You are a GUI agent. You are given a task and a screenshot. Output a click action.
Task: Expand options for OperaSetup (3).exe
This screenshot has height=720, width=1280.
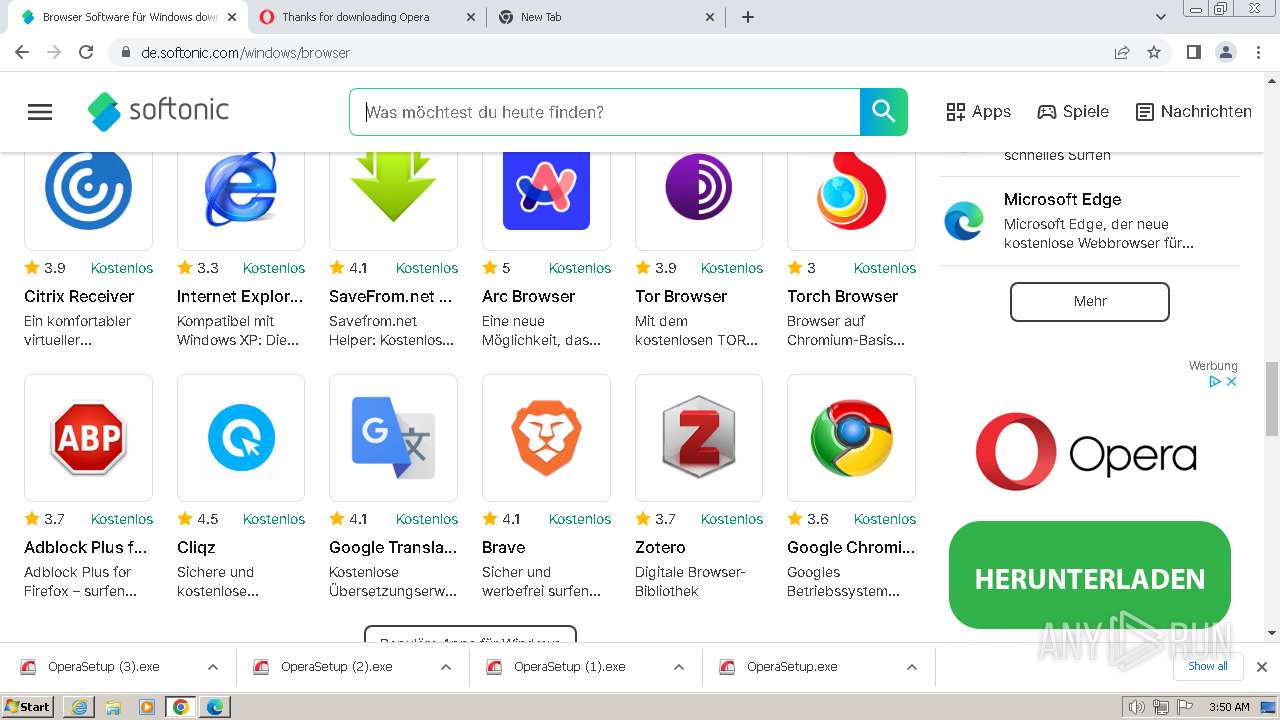click(x=213, y=667)
